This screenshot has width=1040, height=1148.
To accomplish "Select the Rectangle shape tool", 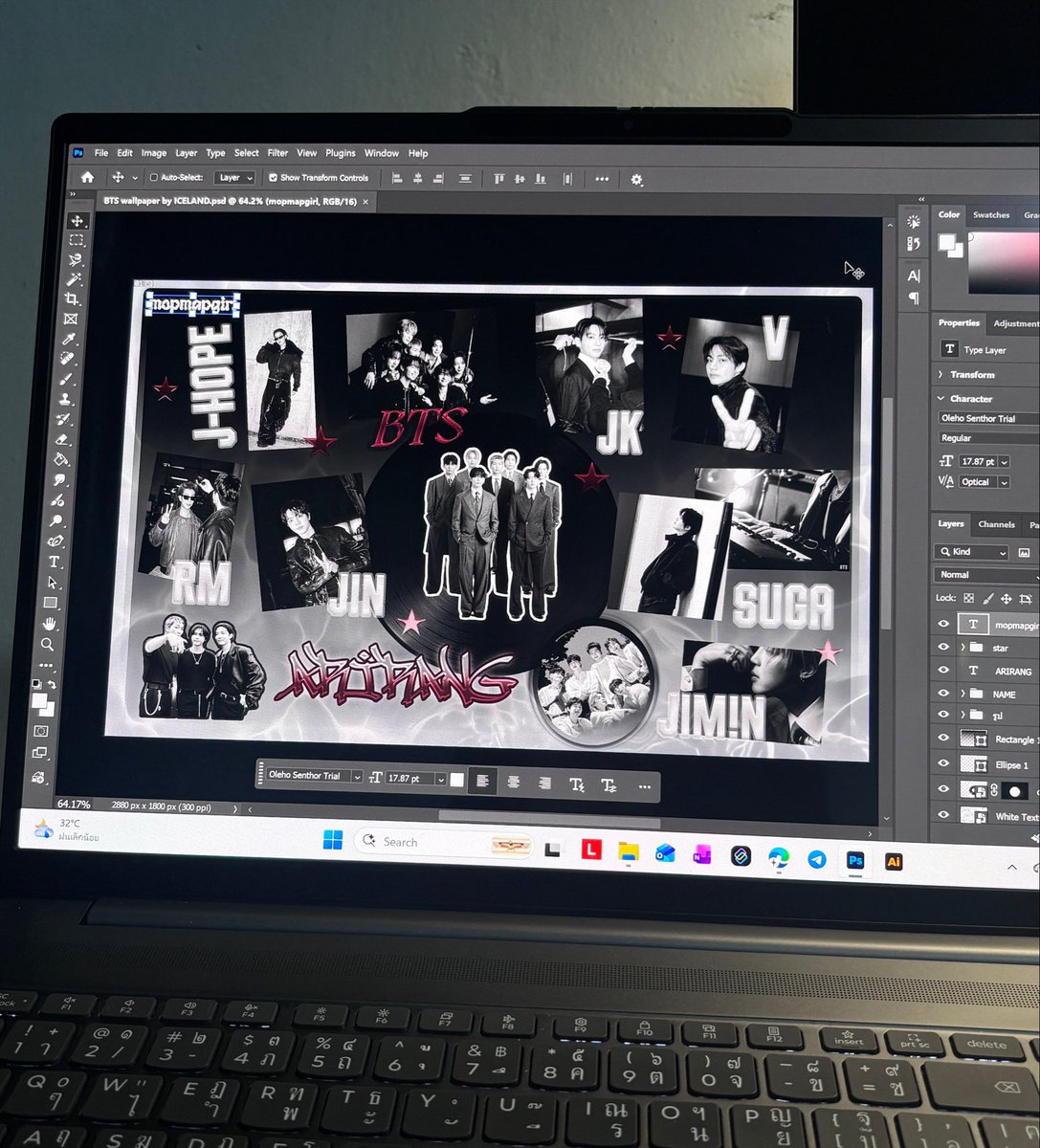I will click(52, 603).
